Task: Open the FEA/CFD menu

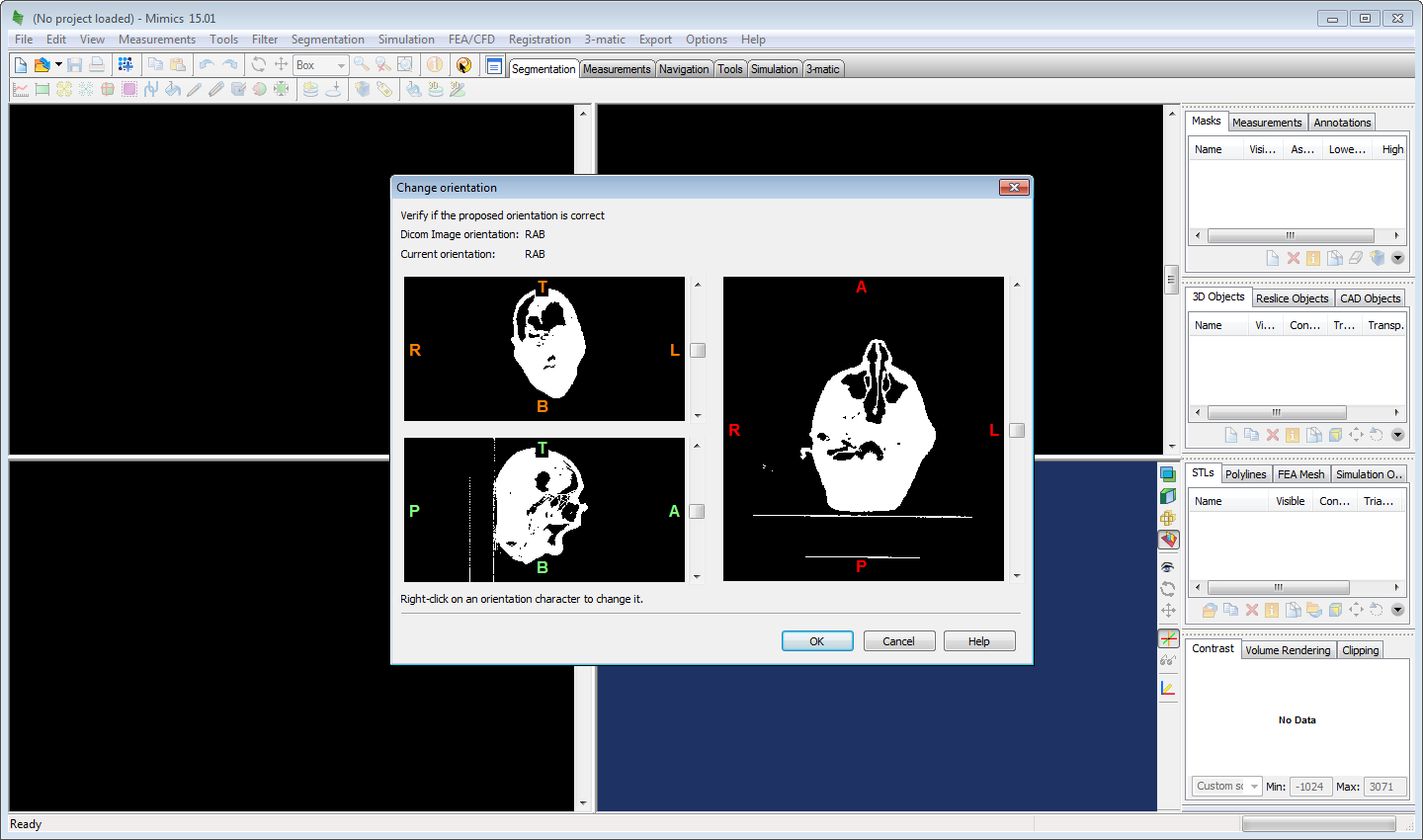Action: click(x=471, y=40)
